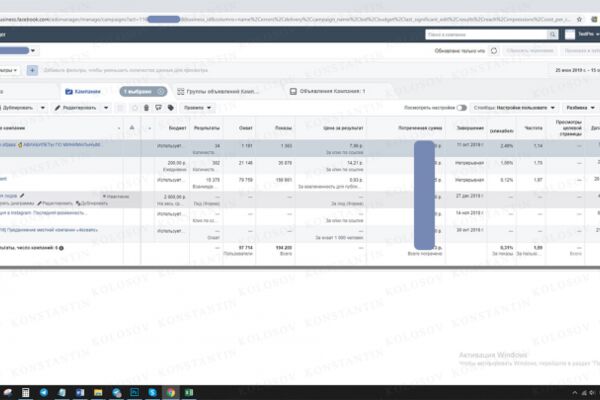
Task: Sort by the Охват column header
Action: (246, 128)
